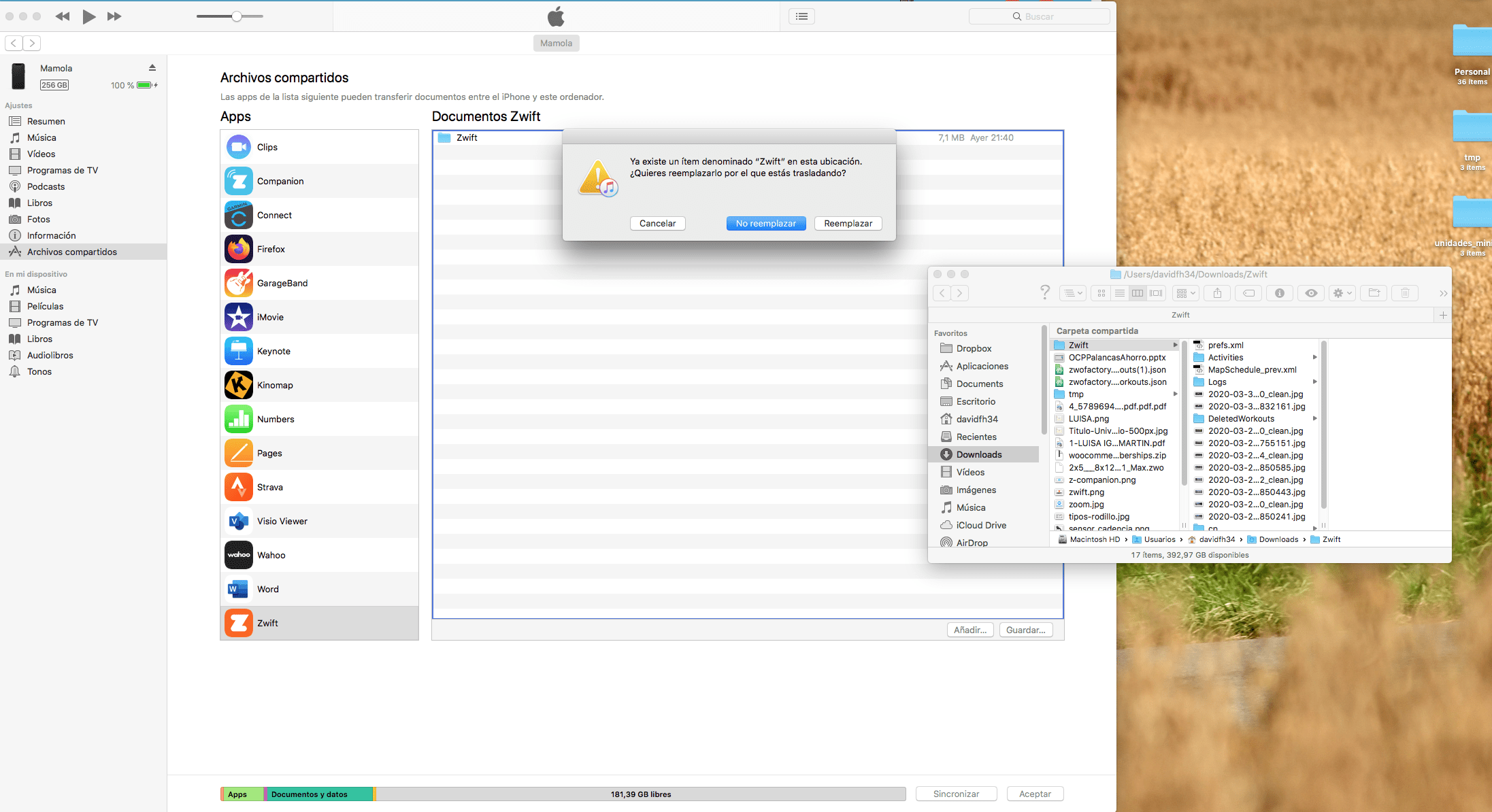The width and height of the screenshot is (1492, 812).
Task: Eject the Mamola iPhone
Action: pyautogui.click(x=152, y=68)
